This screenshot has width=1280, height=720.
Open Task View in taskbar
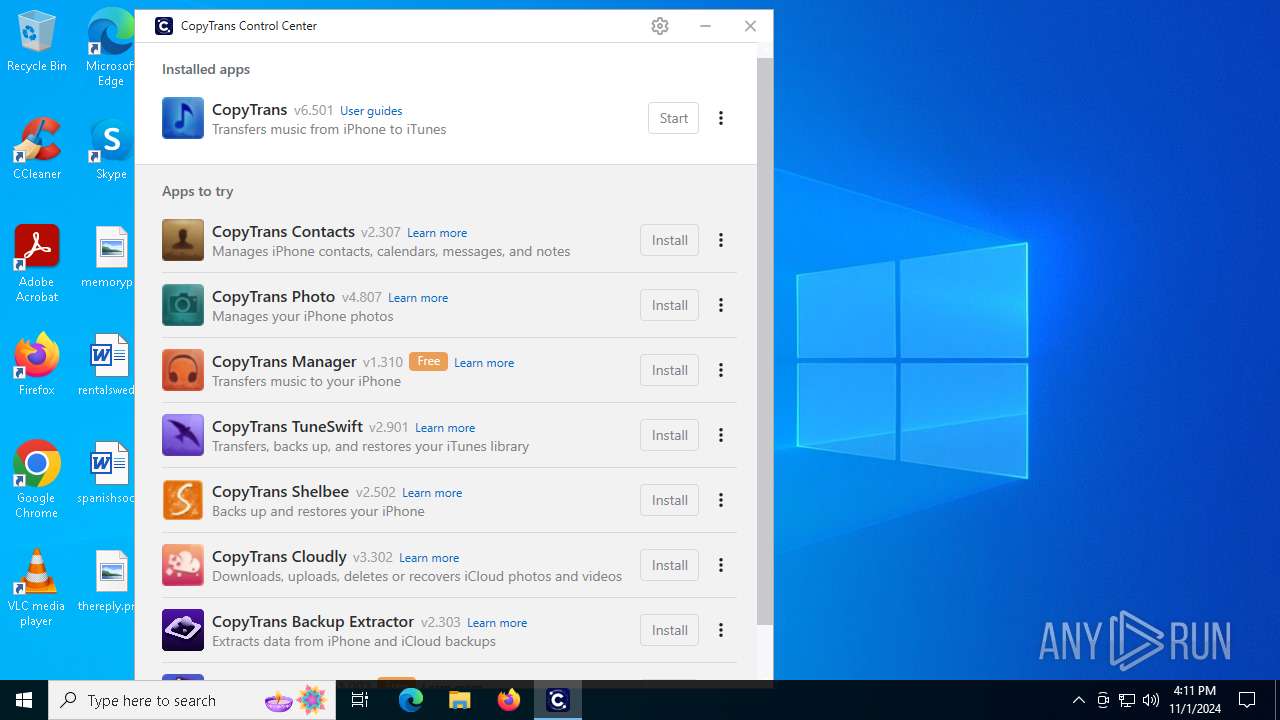coord(360,700)
